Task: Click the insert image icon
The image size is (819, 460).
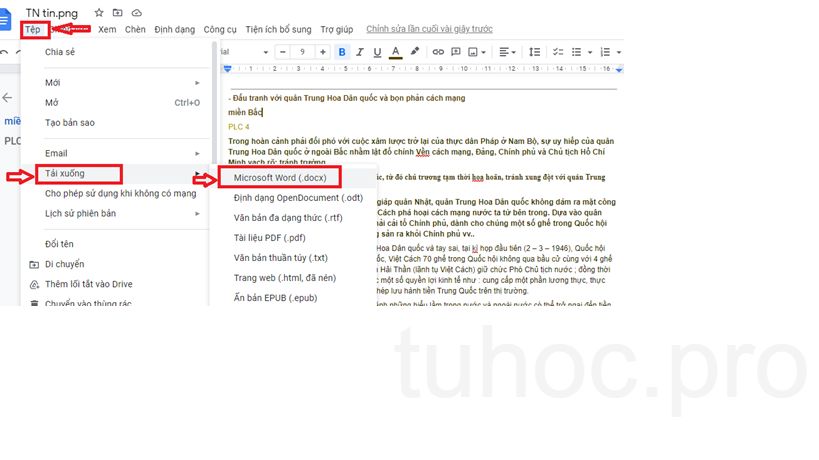Action: (473, 52)
